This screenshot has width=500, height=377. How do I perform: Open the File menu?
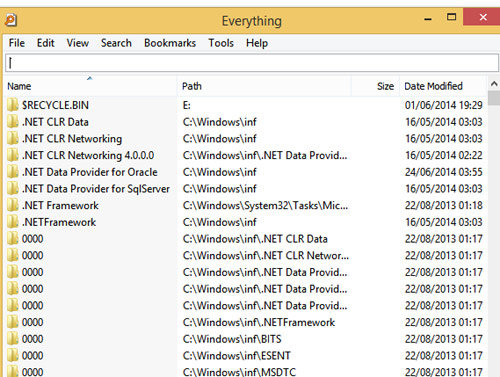17,43
